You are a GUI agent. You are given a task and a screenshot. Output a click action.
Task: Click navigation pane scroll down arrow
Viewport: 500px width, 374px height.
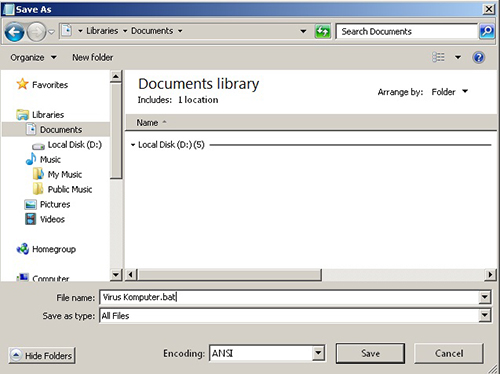(x=116, y=275)
